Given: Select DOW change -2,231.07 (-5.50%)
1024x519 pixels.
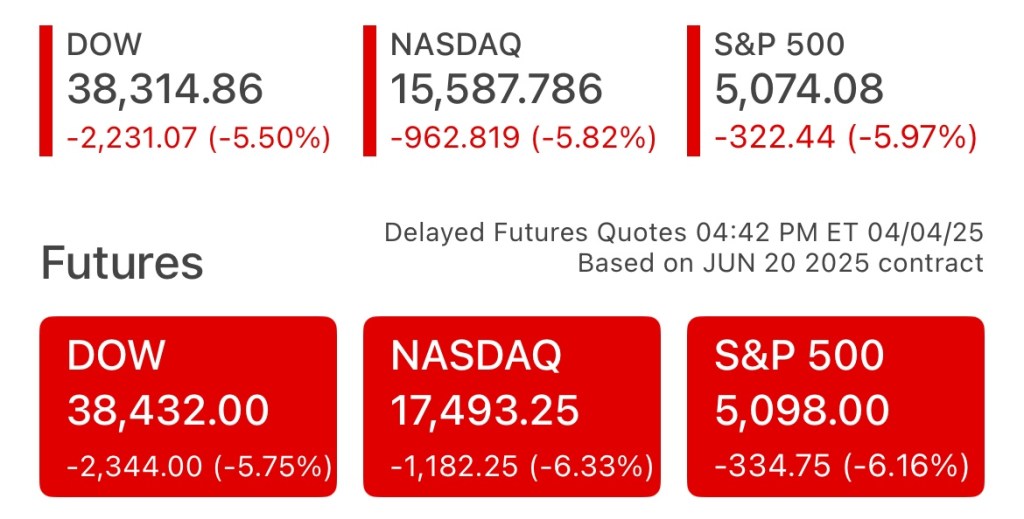Looking at the screenshot, I should click(198, 138).
